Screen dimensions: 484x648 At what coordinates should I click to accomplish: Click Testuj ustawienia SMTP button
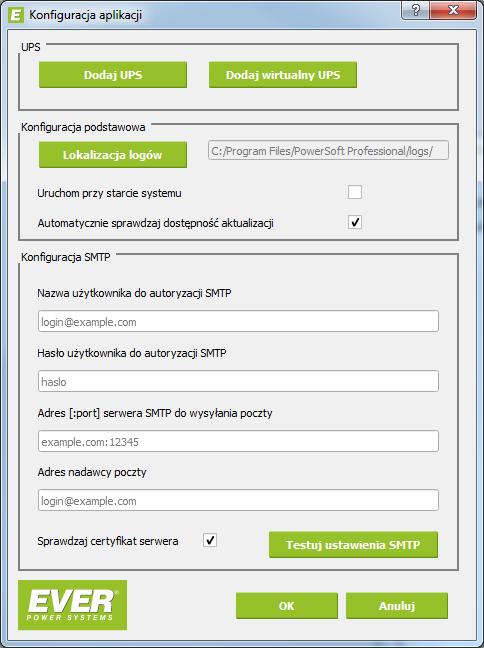point(353,545)
